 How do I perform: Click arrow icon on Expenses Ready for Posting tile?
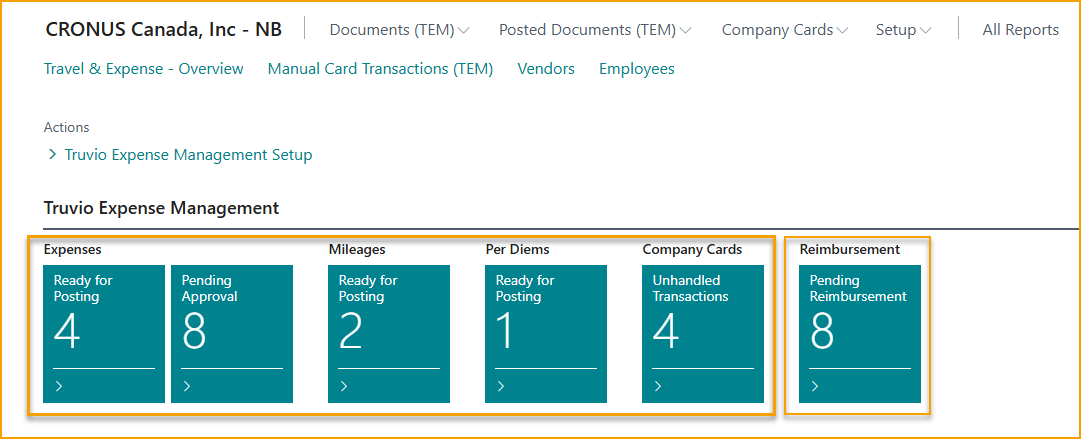[x=59, y=386]
